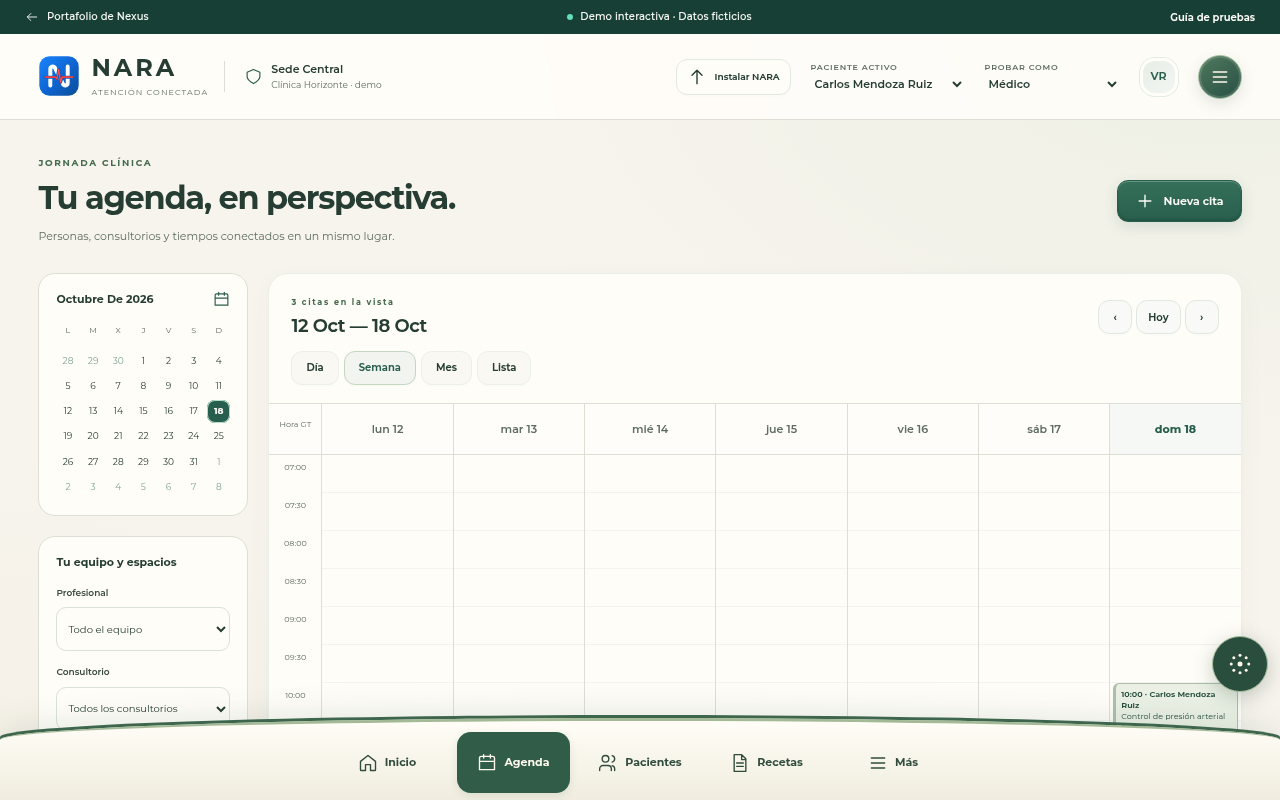Go to next week with right chevron
Image resolution: width=1280 pixels, height=800 pixels.
tap(1202, 317)
